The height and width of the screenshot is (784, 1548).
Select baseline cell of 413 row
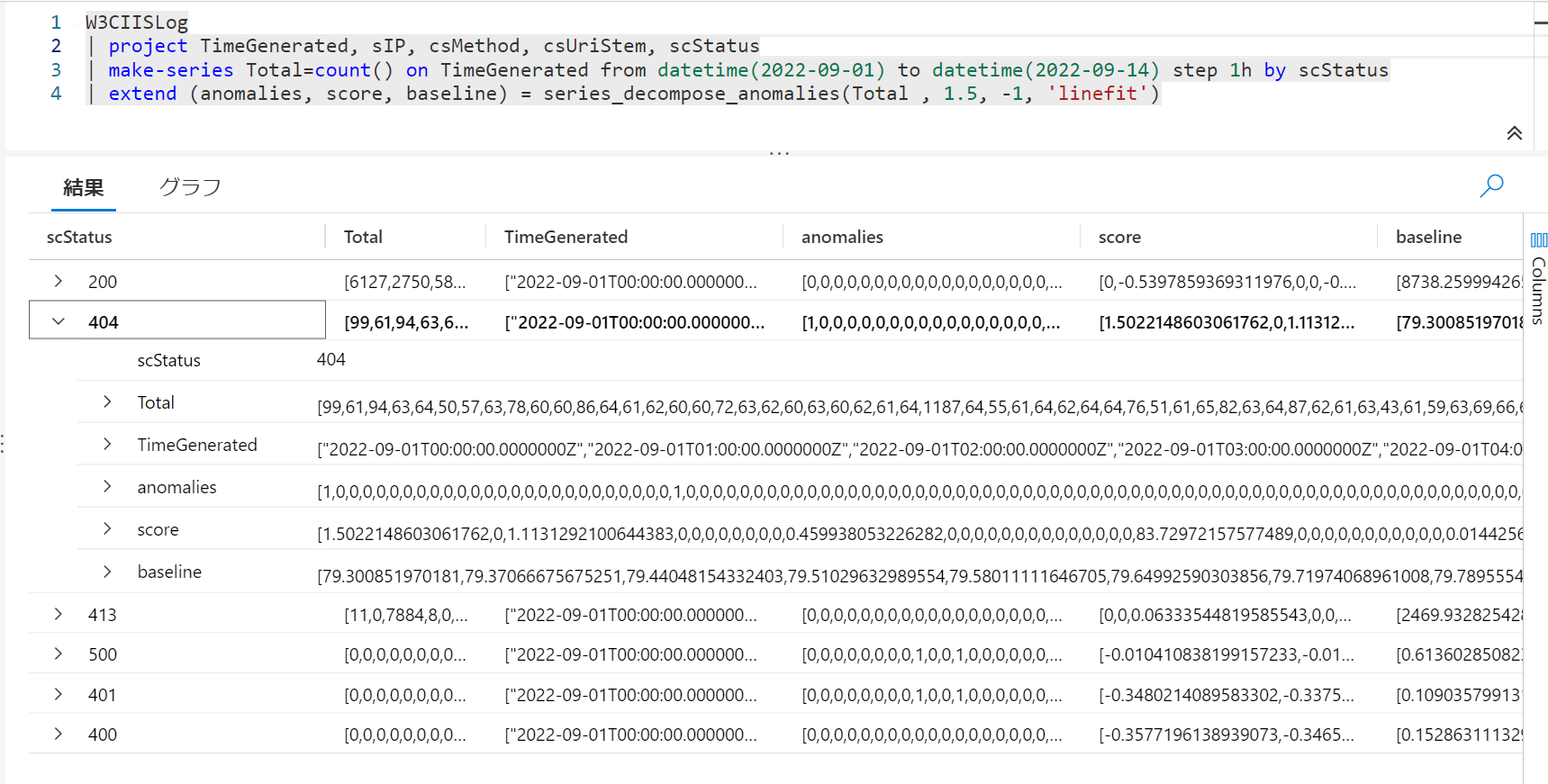click(1459, 615)
